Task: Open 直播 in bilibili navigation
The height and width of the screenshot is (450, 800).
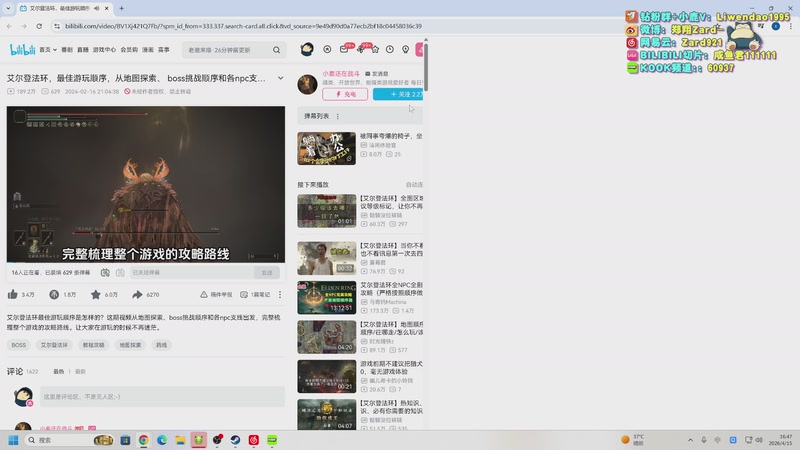Action: [83, 49]
